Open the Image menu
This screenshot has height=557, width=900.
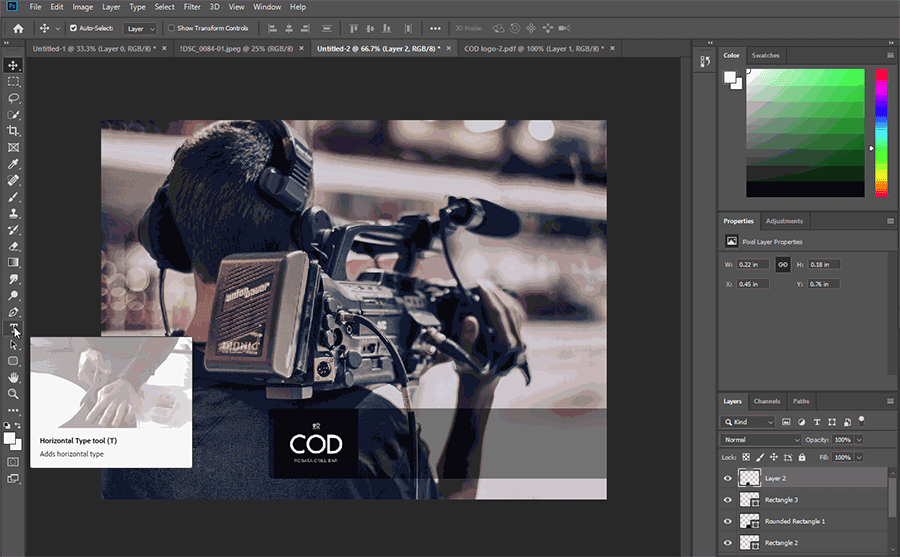[83, 7]
